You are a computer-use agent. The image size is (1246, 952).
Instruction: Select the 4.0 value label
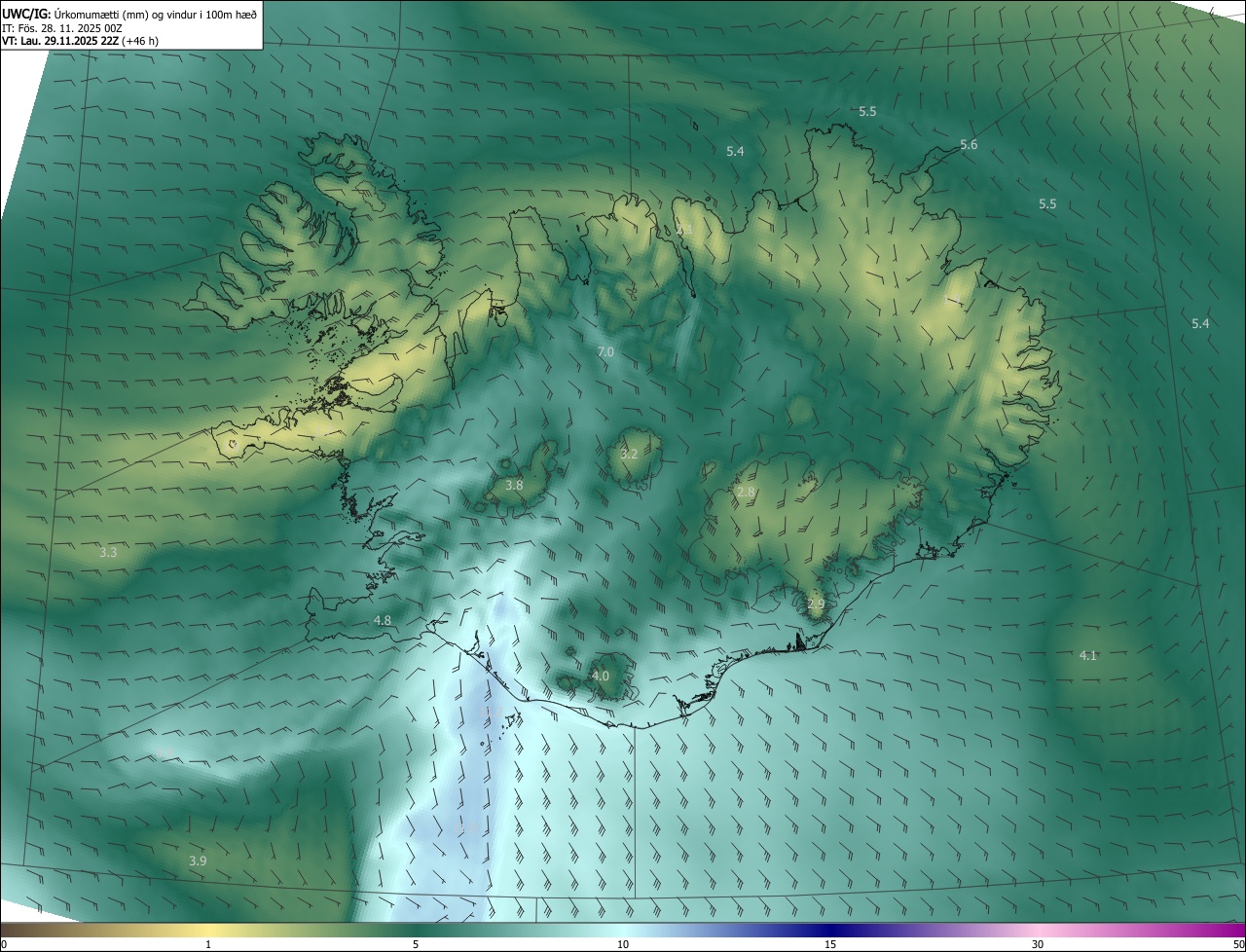click(601, 676)
